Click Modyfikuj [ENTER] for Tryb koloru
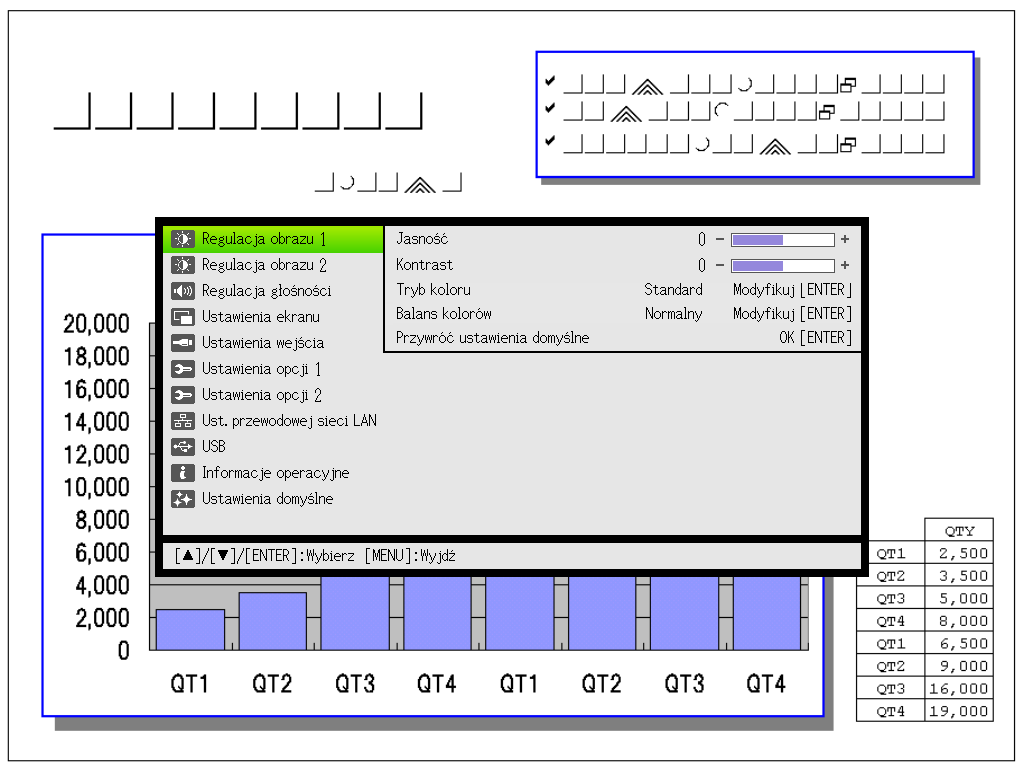 coord(792,290)
